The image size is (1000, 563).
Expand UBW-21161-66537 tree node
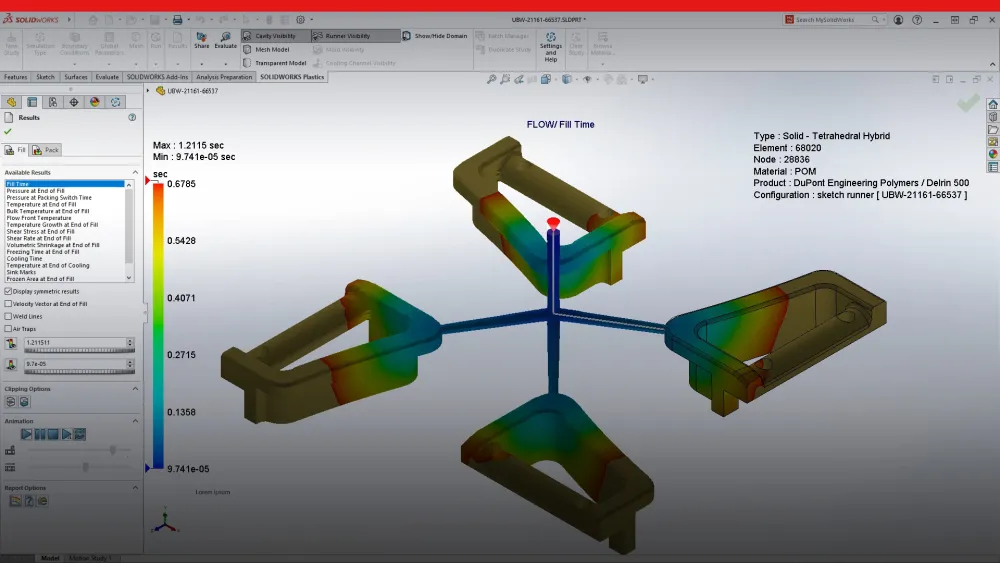tap(148, 91)
